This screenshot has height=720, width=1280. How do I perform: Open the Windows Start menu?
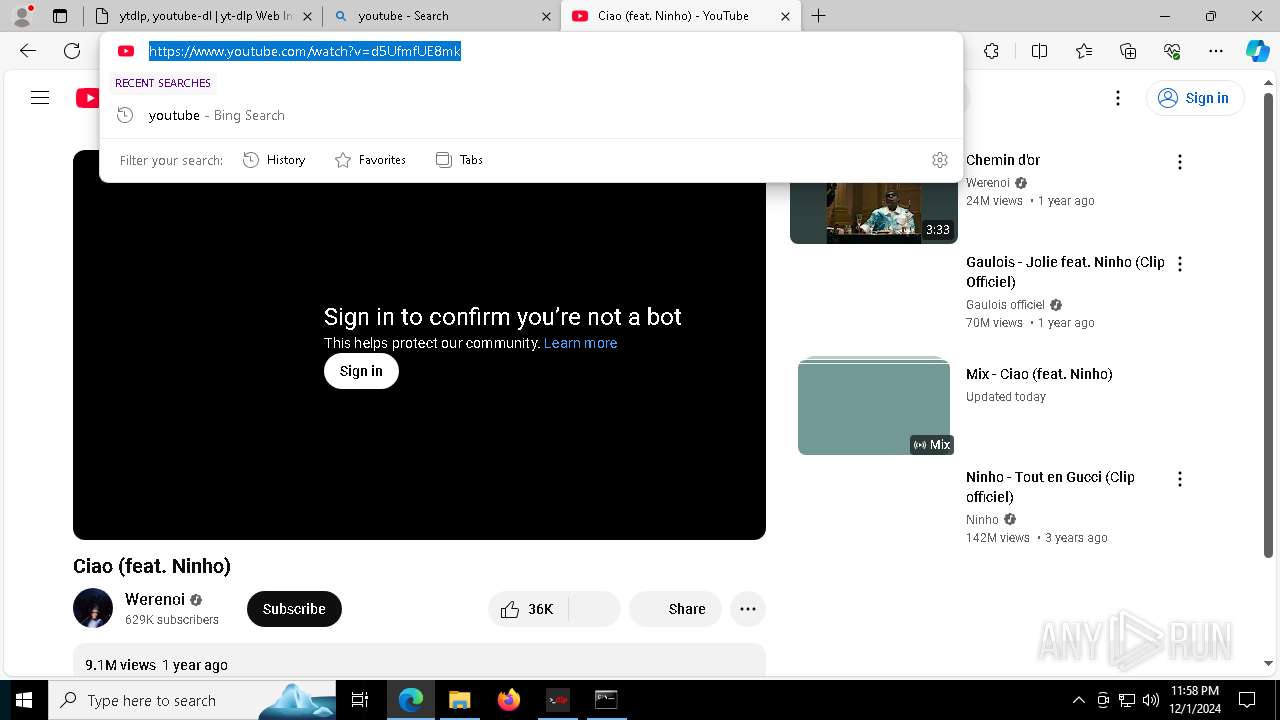24,700
